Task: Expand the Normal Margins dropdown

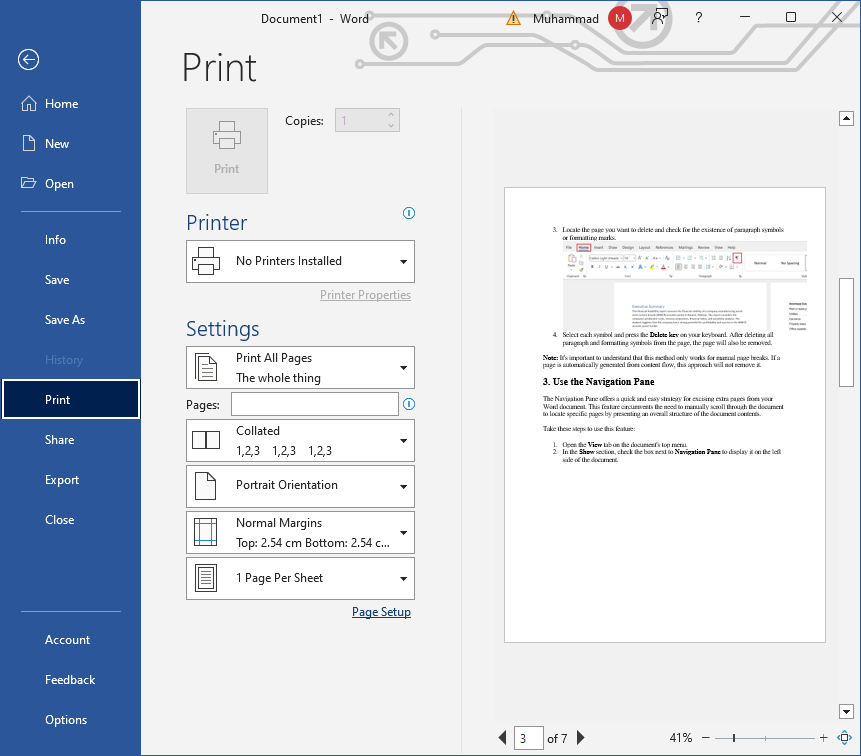Action: tap(300, 532)
